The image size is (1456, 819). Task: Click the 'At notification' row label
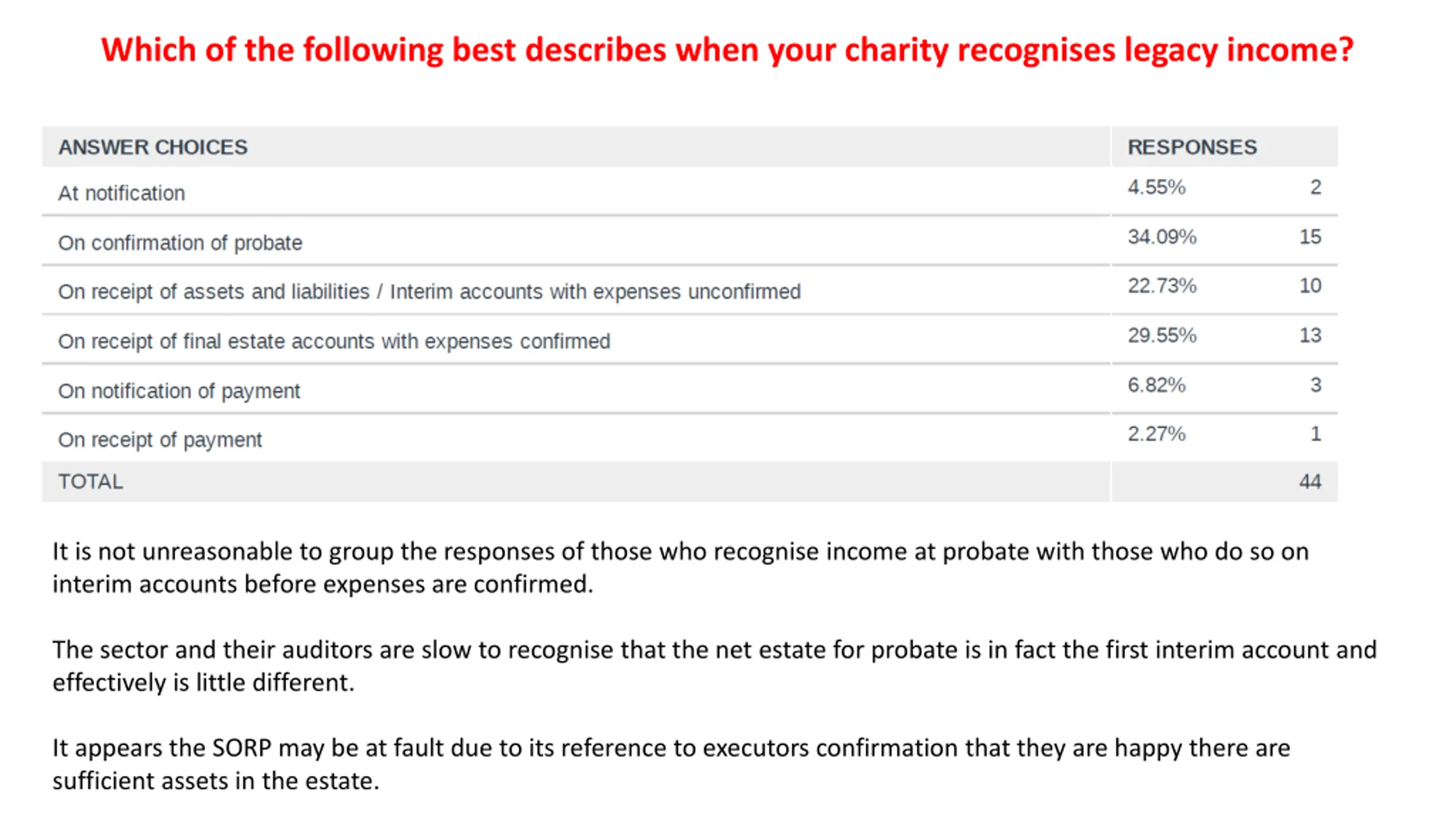(122, 193)
